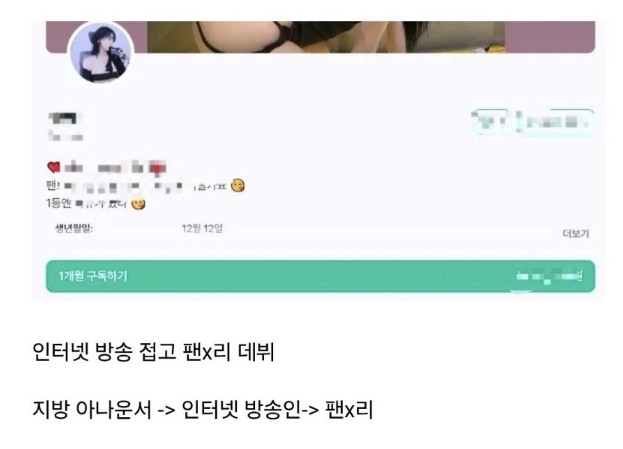Select the blurred display name text
This screenshot has height=449, width=623.
pyautogui.click(x=65, y=118)
